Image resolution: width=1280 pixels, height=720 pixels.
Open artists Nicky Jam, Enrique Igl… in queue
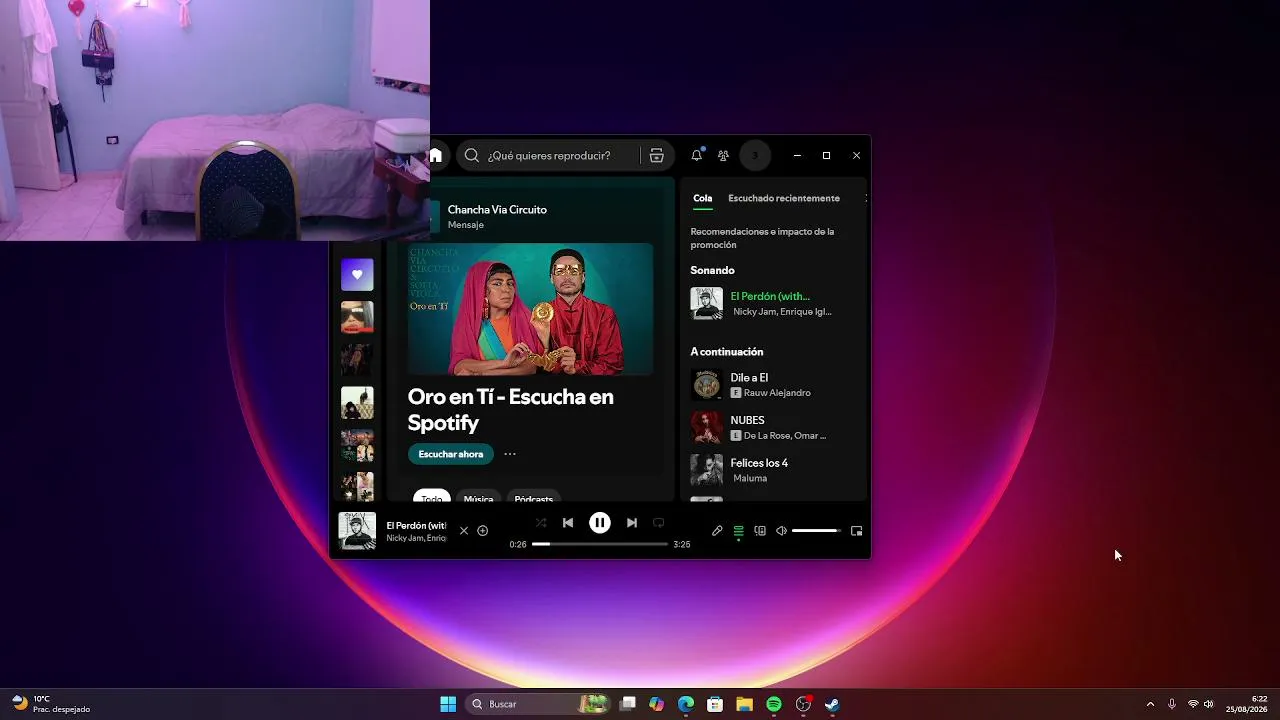pos(782,312)
